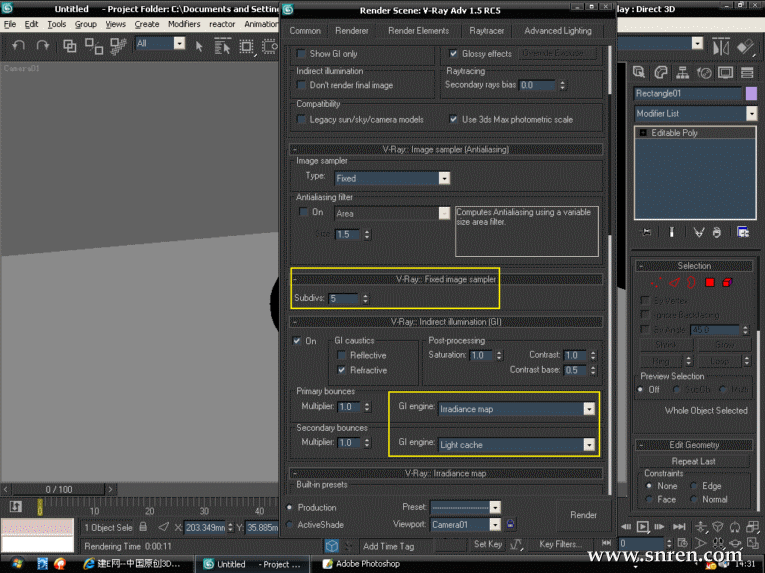Toggle Show End Result icon
765x573 pixels.
[672, 232]
